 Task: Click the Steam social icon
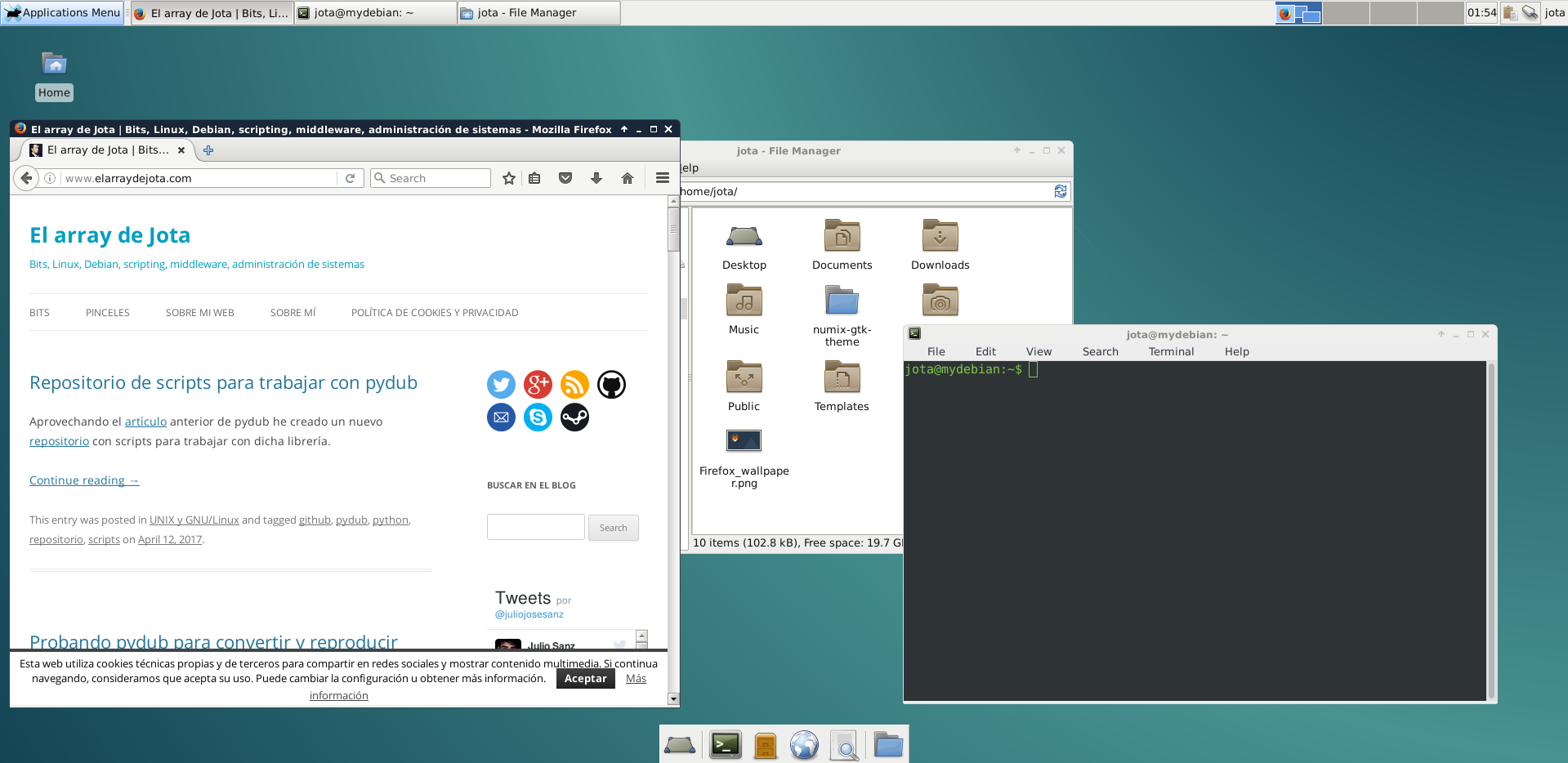pos(574,417)
